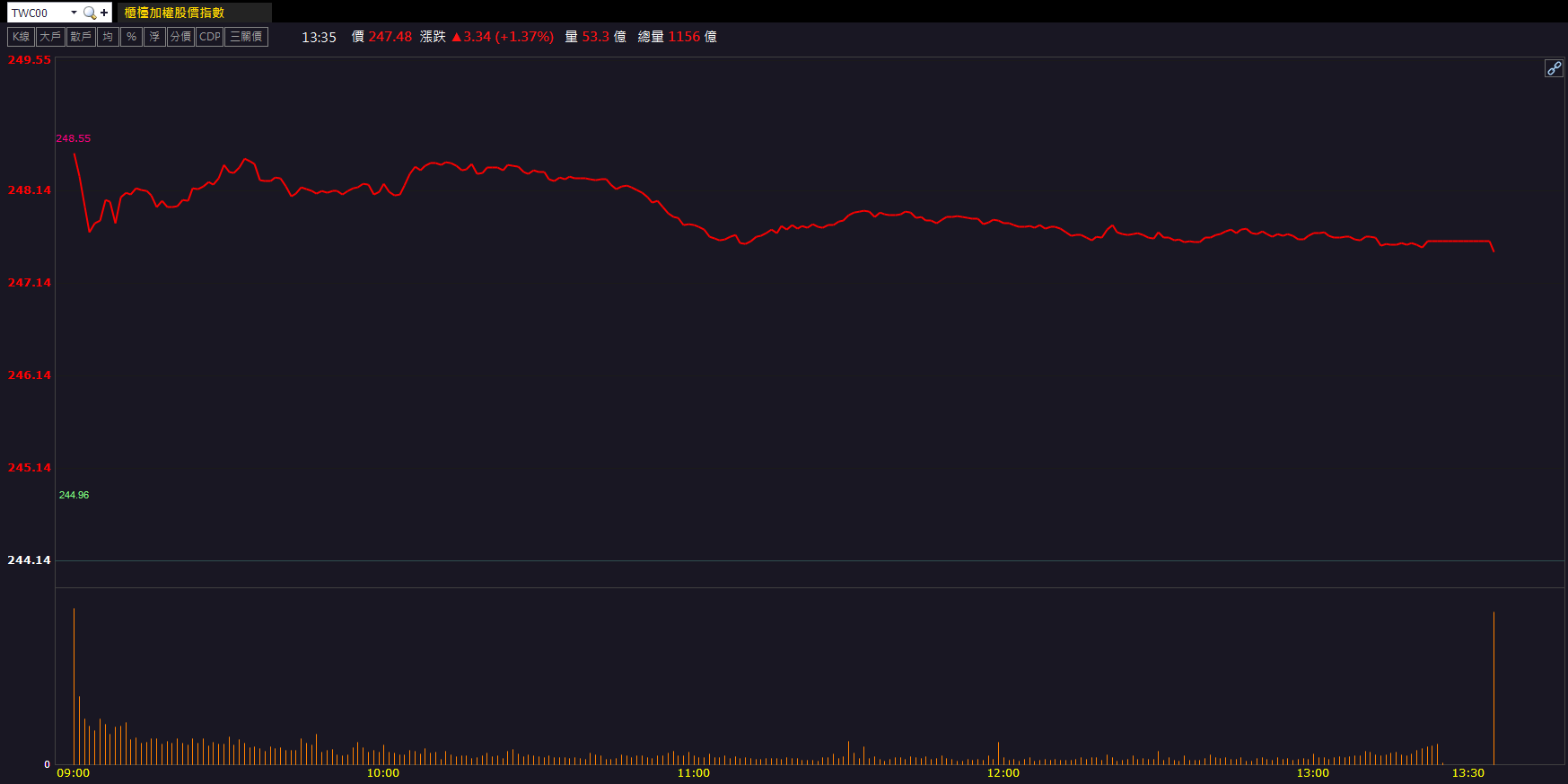Click the TWC00 symbol input field
The image size is (1568, 784).
[x=38, y=13]
